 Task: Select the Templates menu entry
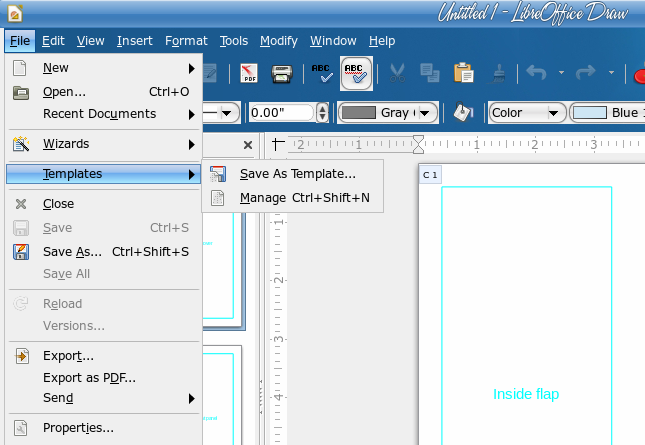103,174
